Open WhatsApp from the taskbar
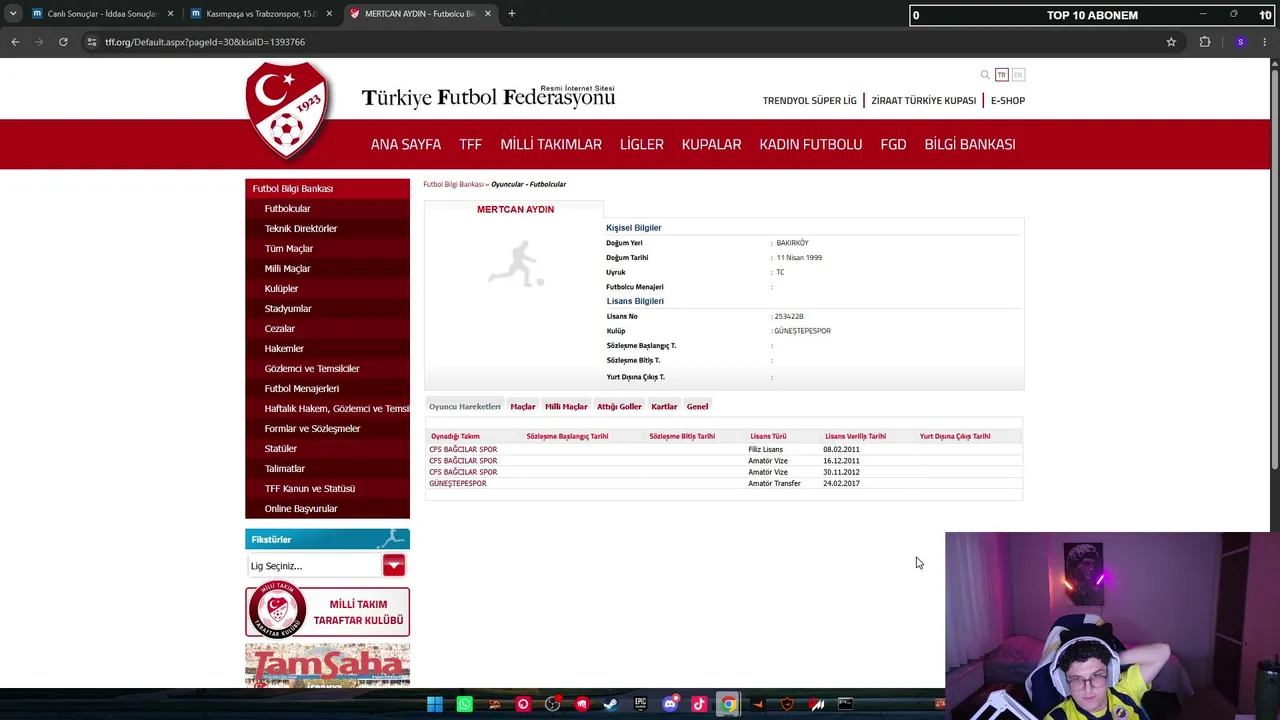1280x720 pixels. (x=465, y=704)
